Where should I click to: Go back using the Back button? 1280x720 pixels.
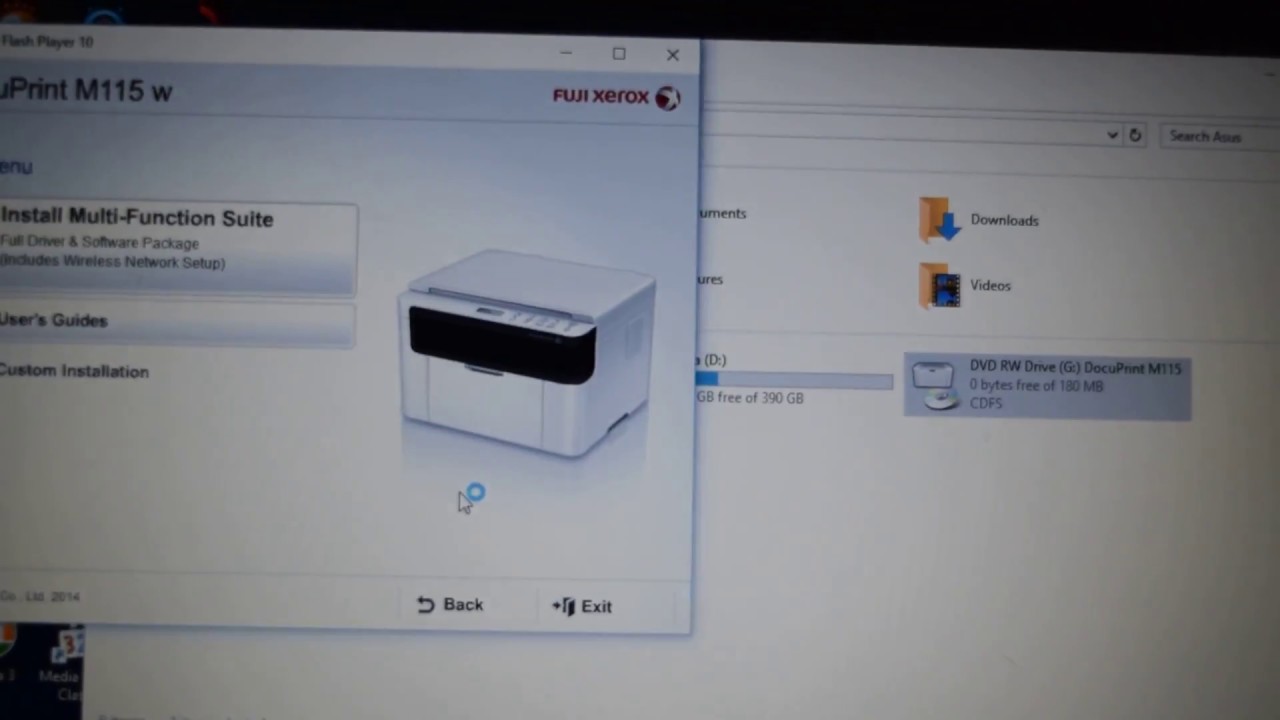click(x=450, y=605)
